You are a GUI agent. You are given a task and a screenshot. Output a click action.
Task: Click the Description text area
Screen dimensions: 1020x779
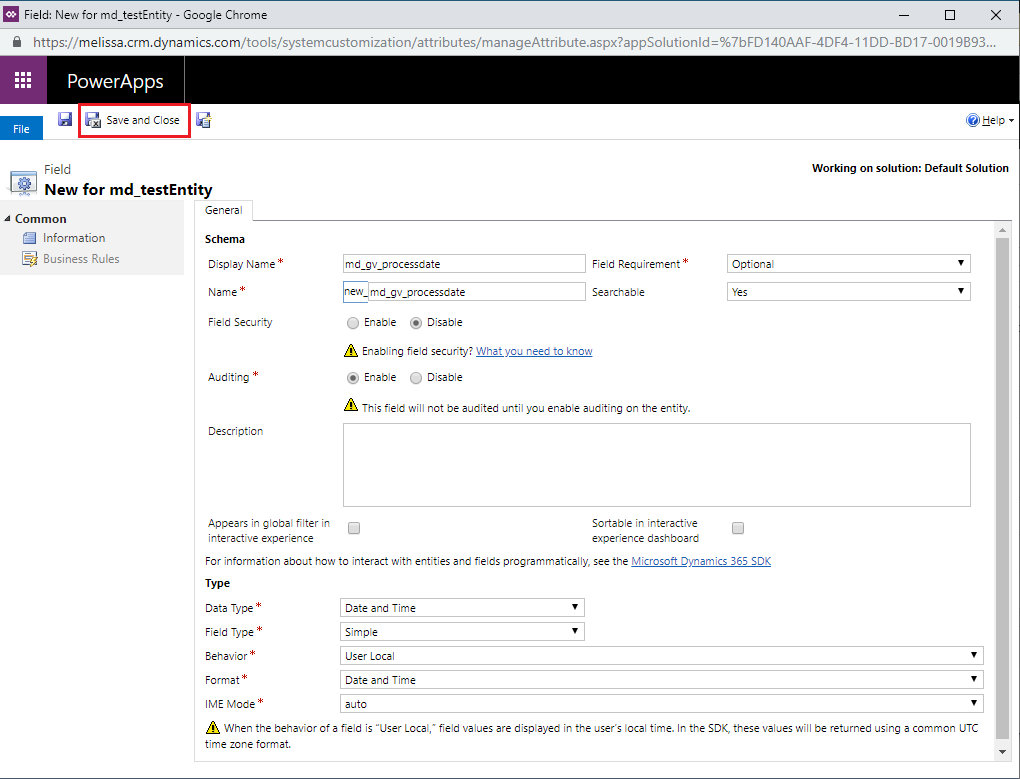click(656, 465)
